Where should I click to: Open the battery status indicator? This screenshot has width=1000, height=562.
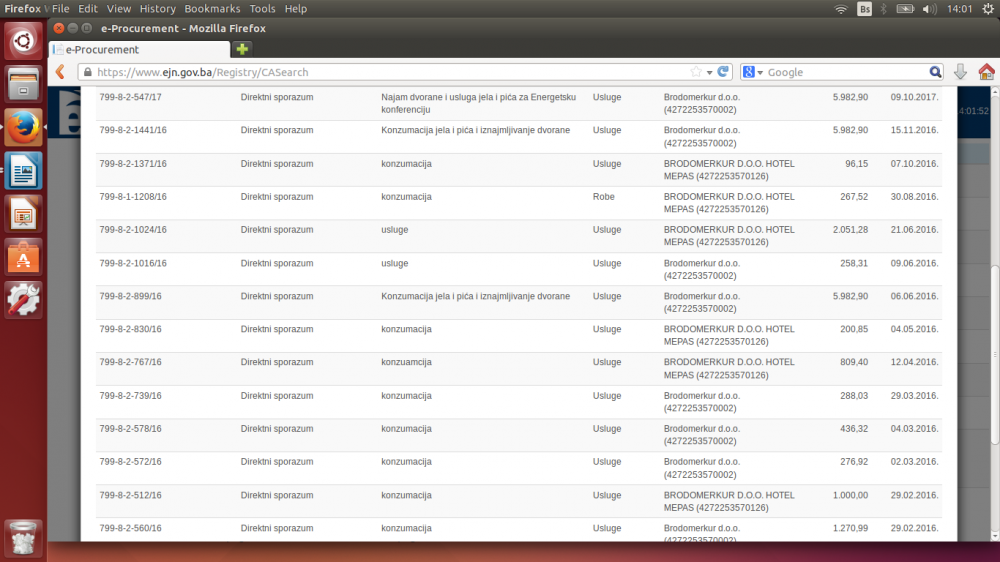tap(905, 9)
